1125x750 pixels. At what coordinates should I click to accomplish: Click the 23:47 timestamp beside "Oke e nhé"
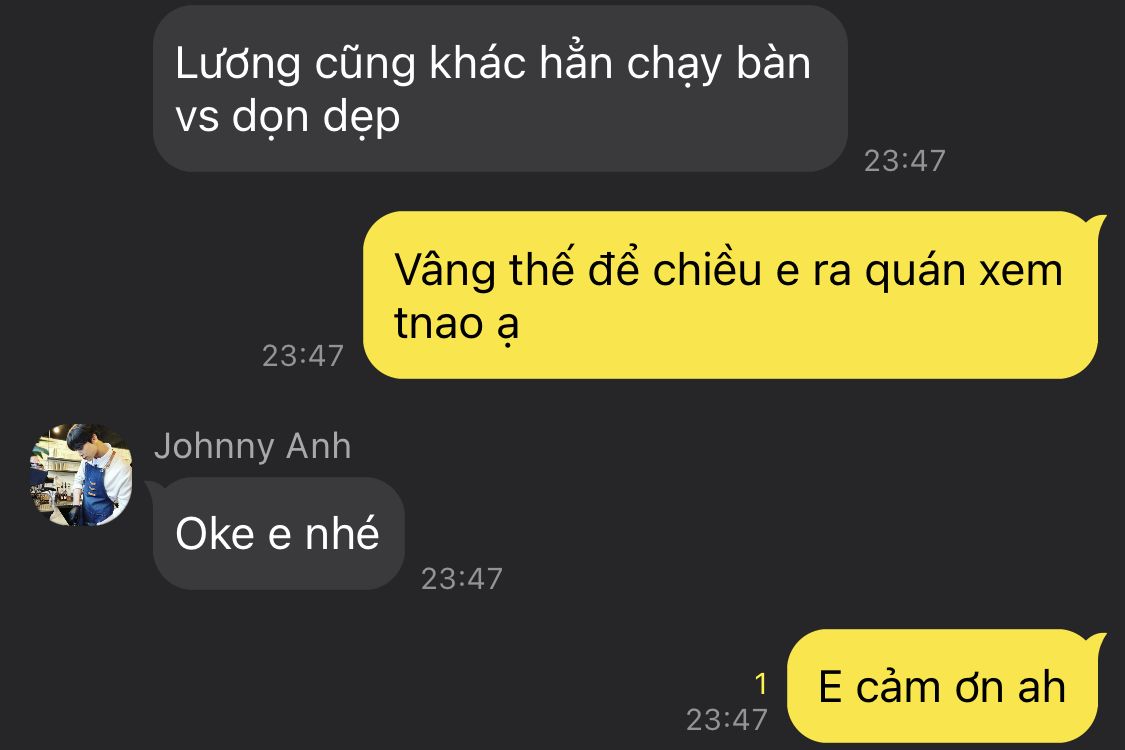(x=461, y=578)
